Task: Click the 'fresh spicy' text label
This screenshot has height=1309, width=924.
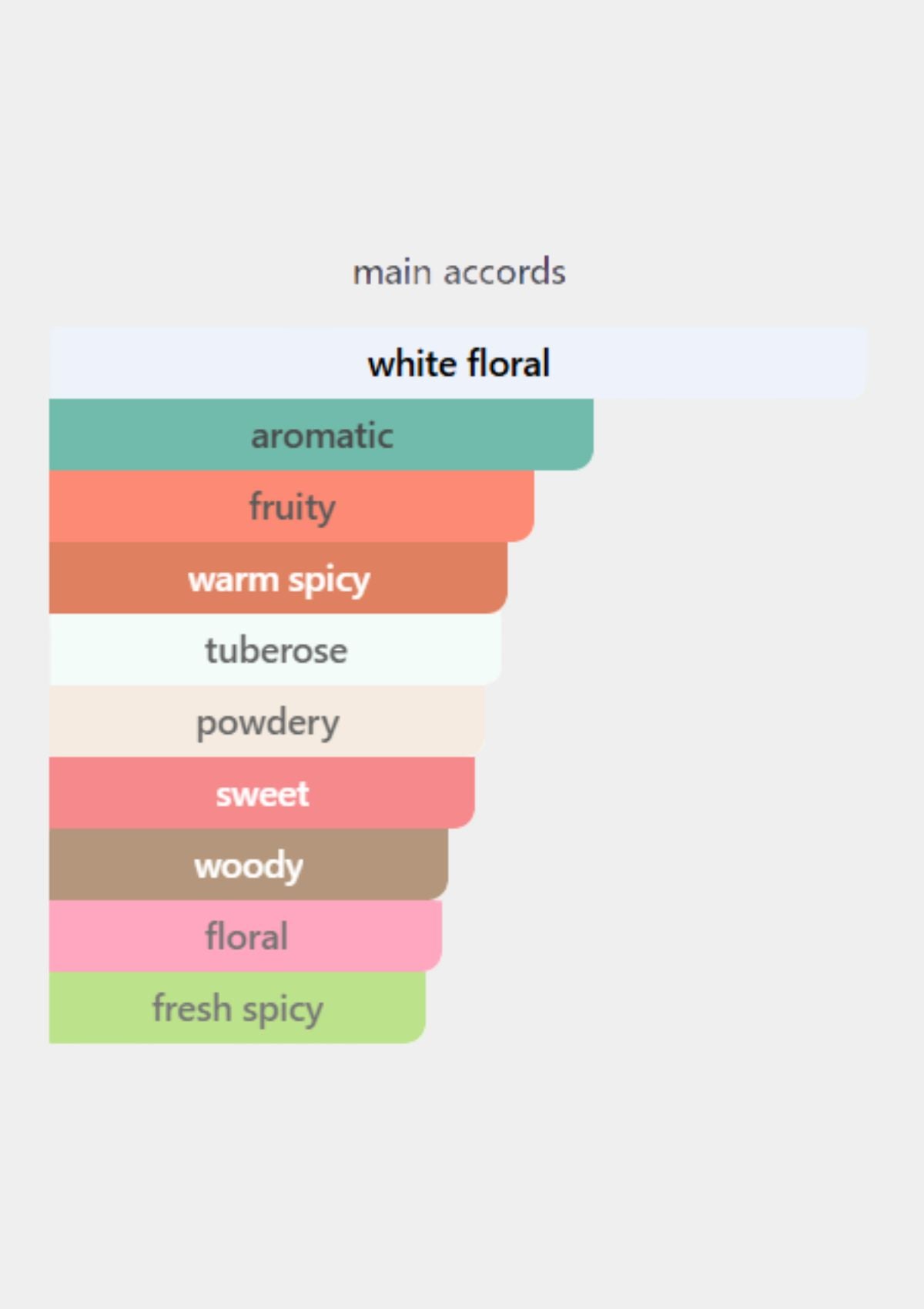Action: point(238,1009)
